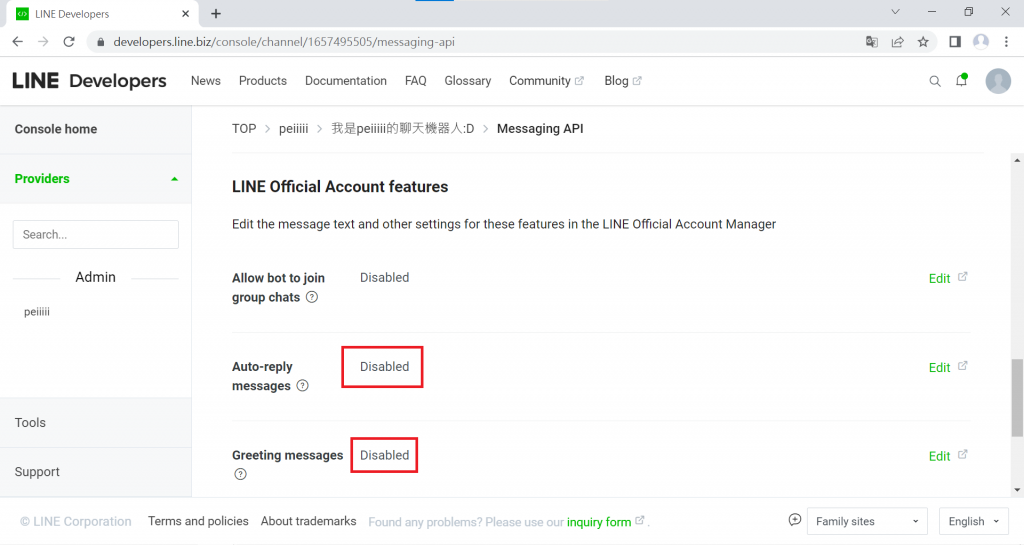Open the LINE account avatar menu

click(x=998, y=81)
